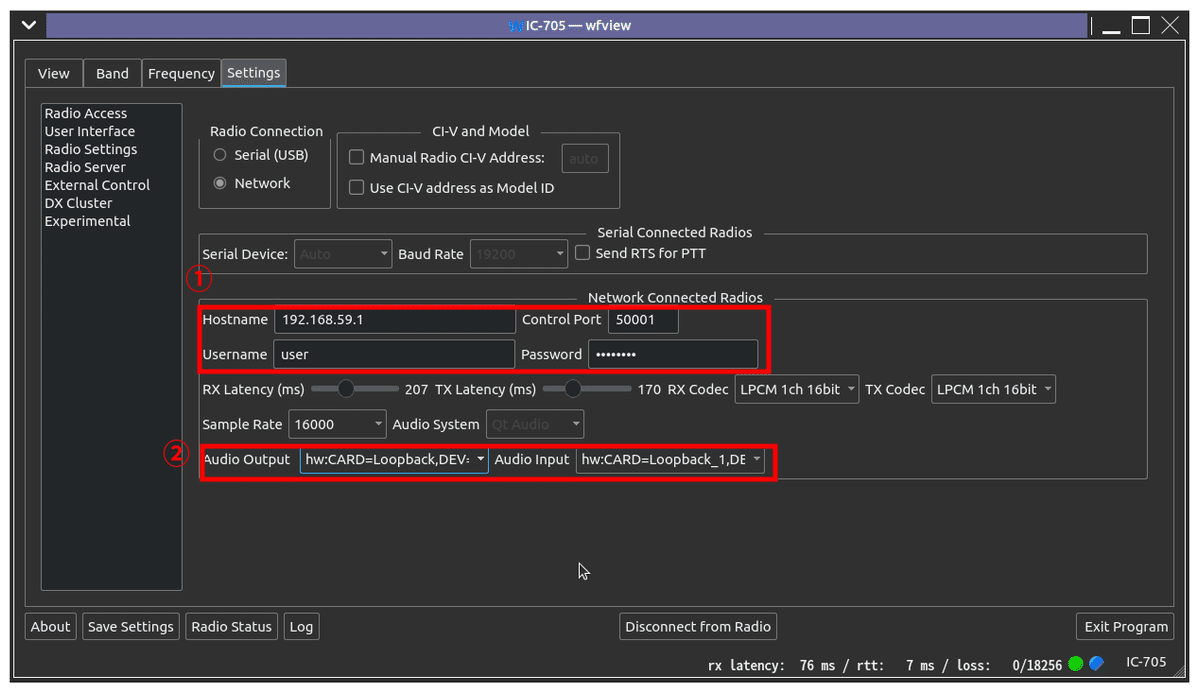Viewport: 1200px width, 693px height.
Task: Open the title bar chevron menu
Action: point(27,25)
